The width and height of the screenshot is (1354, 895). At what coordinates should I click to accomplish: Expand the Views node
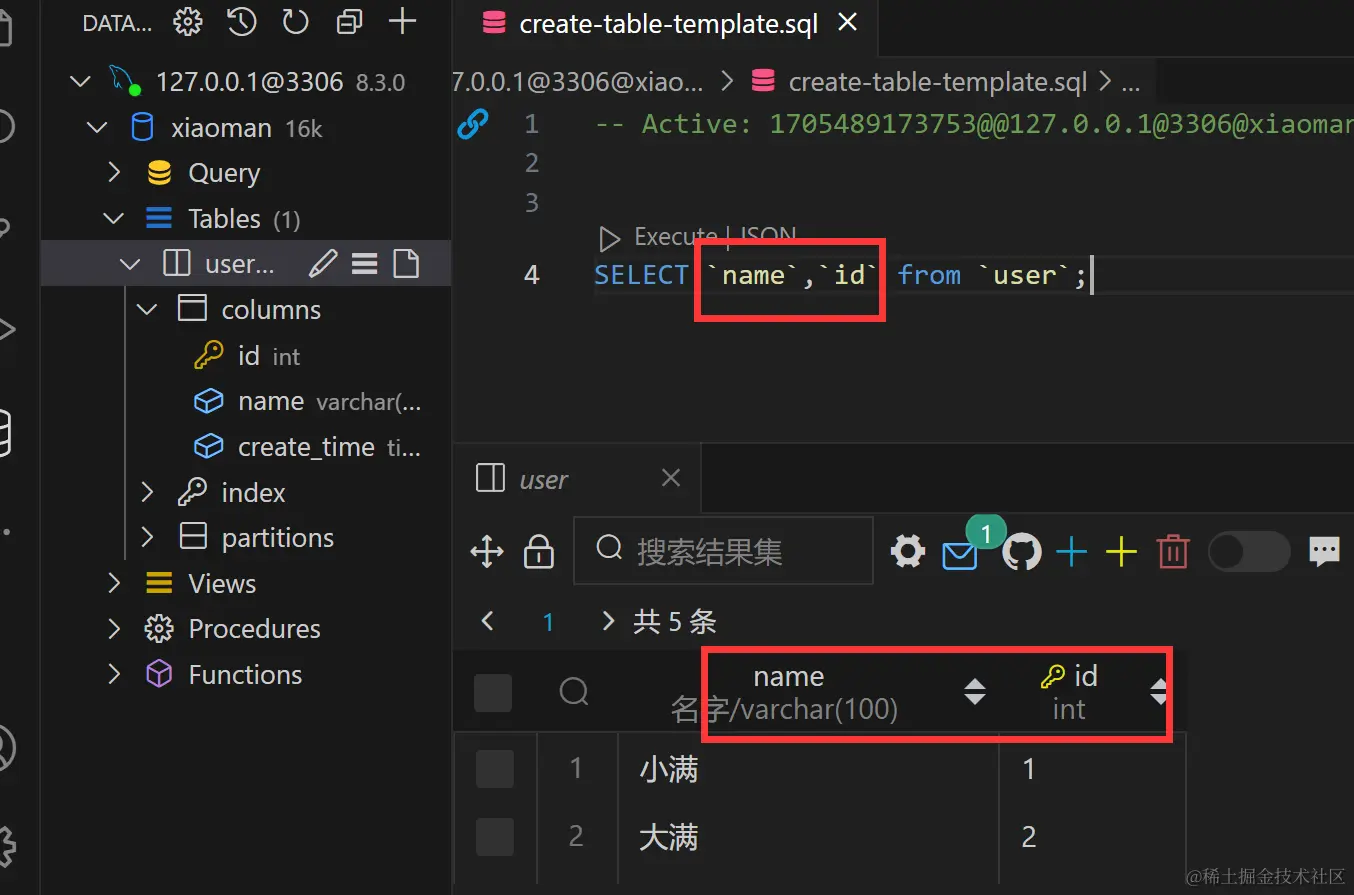[x=115, y=583]
